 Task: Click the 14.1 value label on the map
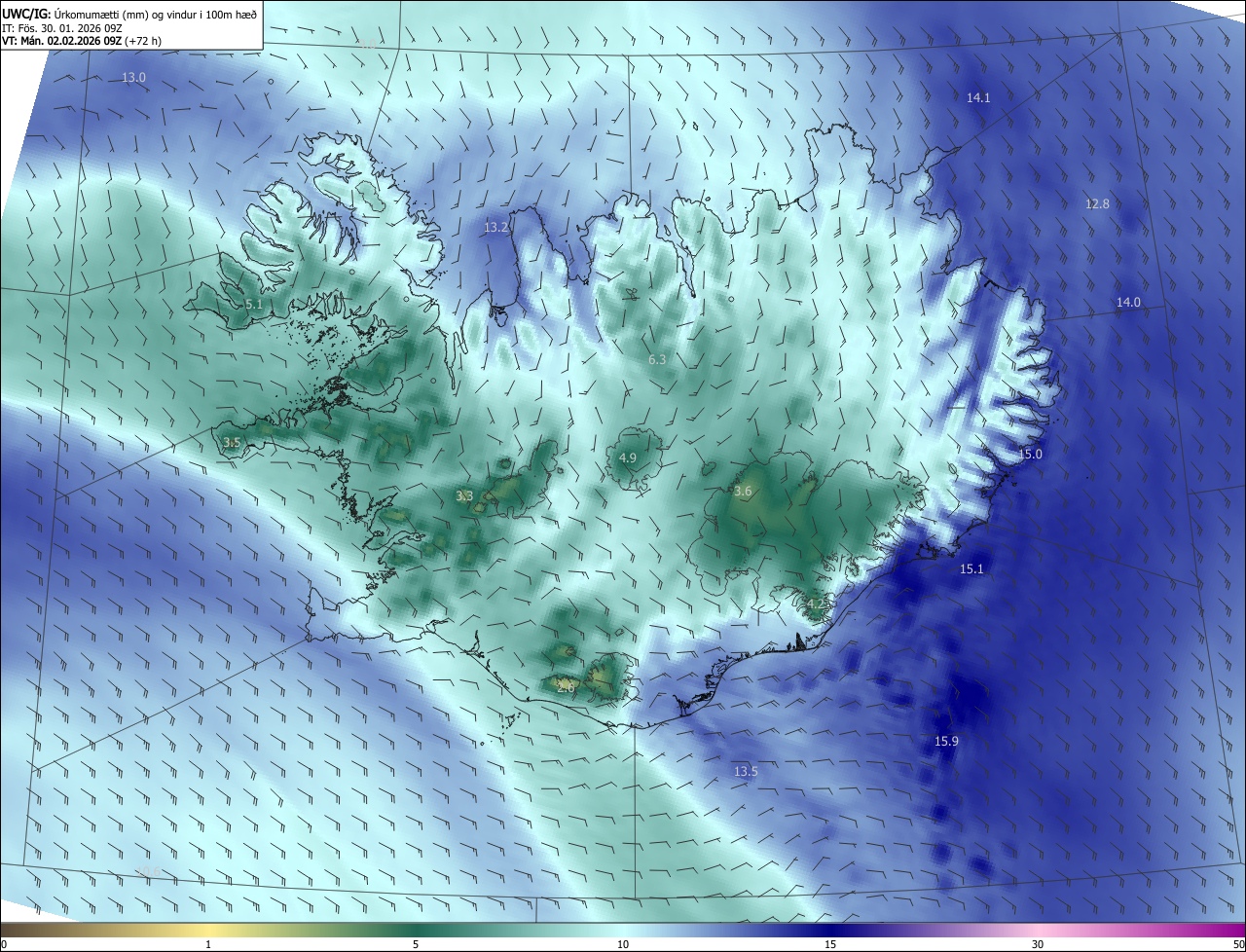tap(978, 97)
